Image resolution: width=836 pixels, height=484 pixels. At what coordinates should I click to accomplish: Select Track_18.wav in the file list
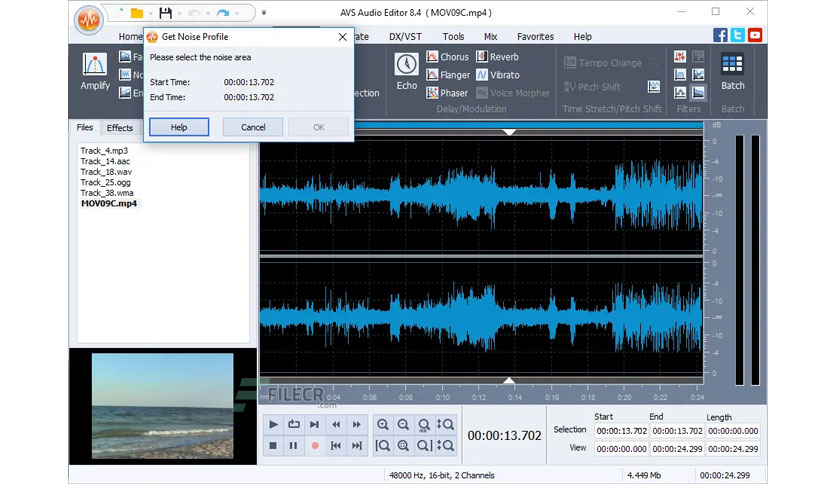click(106, 172)
